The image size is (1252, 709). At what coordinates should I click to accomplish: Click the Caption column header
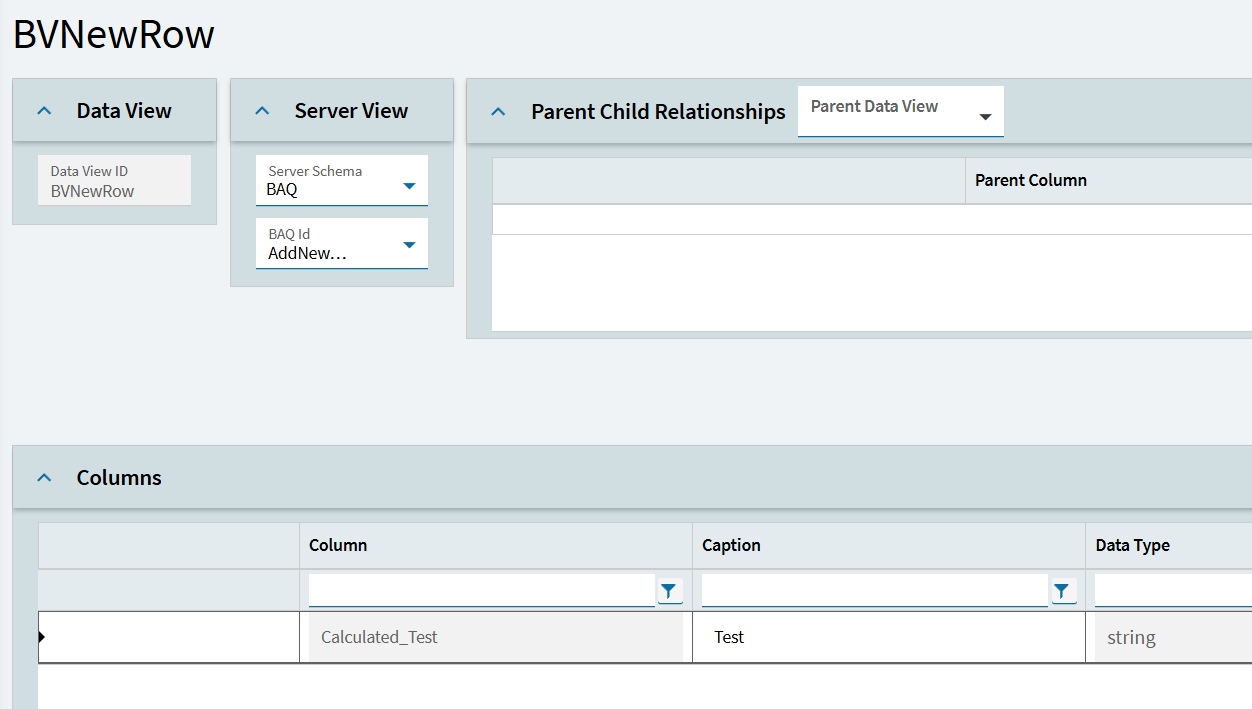731,546
